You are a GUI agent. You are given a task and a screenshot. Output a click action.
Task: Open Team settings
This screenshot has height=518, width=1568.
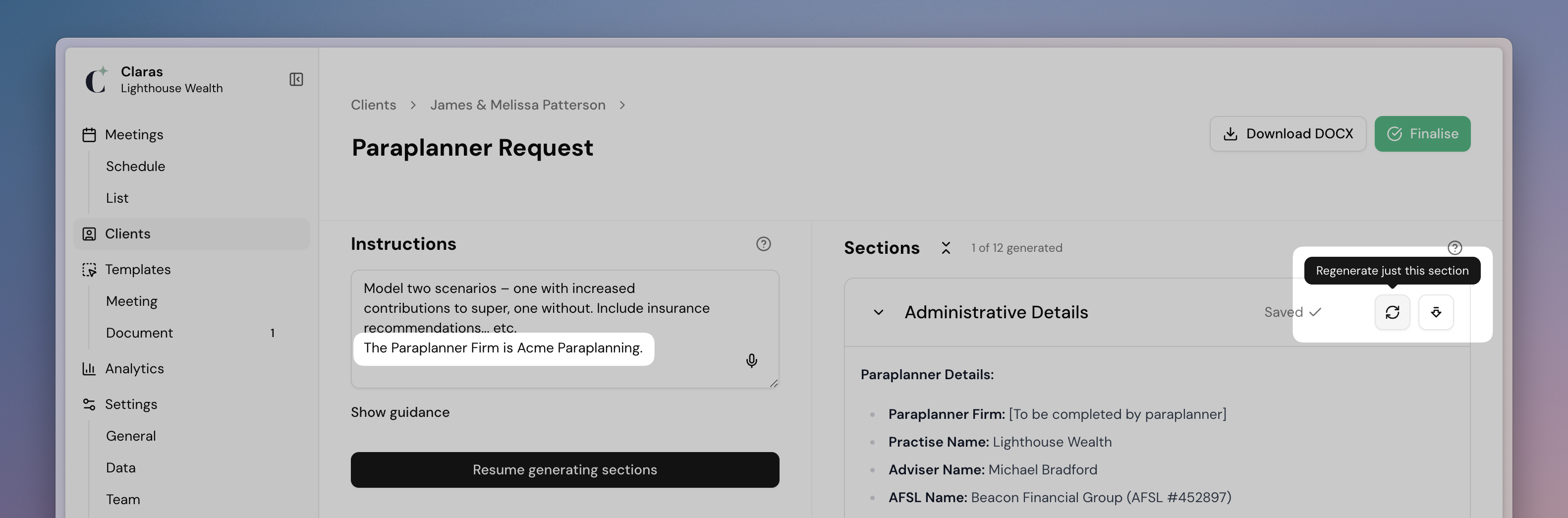pos(123,499)
